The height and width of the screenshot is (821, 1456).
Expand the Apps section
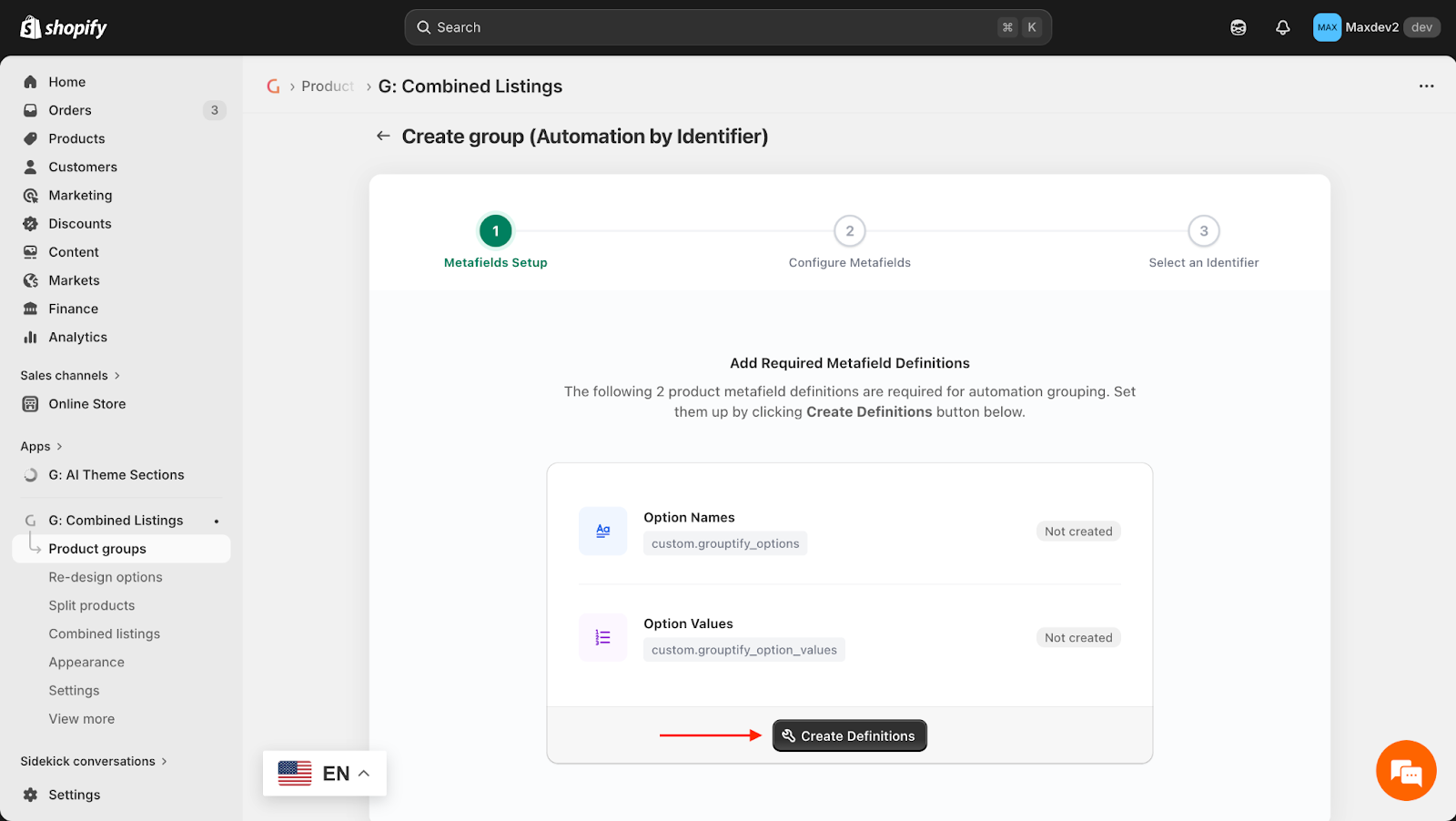42,446
